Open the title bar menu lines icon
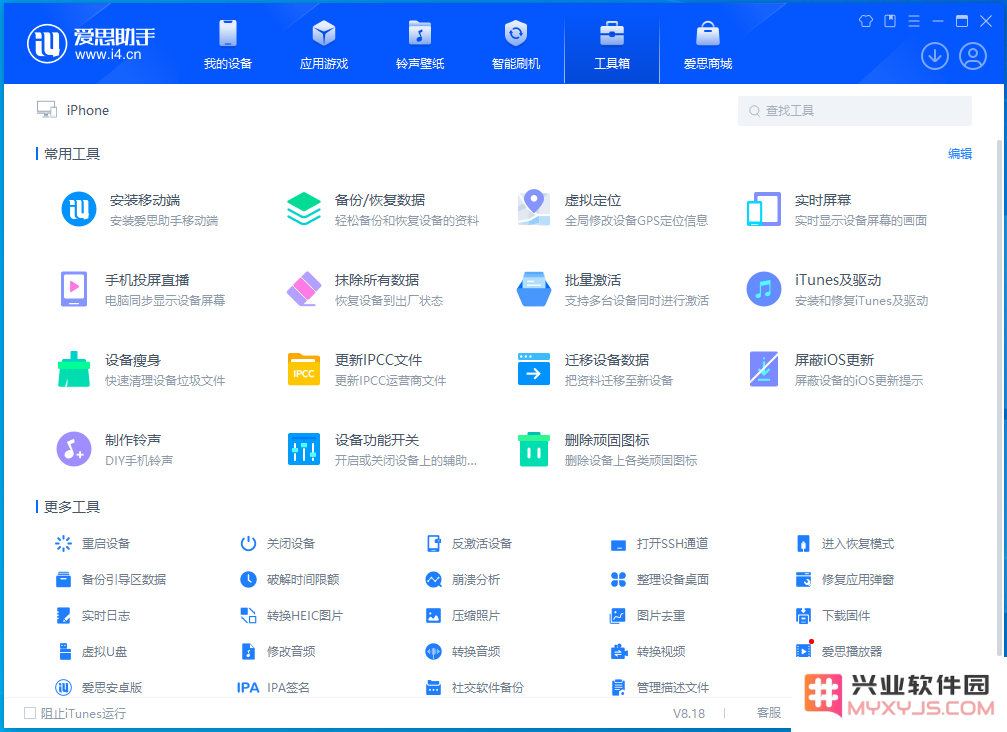 914,21
